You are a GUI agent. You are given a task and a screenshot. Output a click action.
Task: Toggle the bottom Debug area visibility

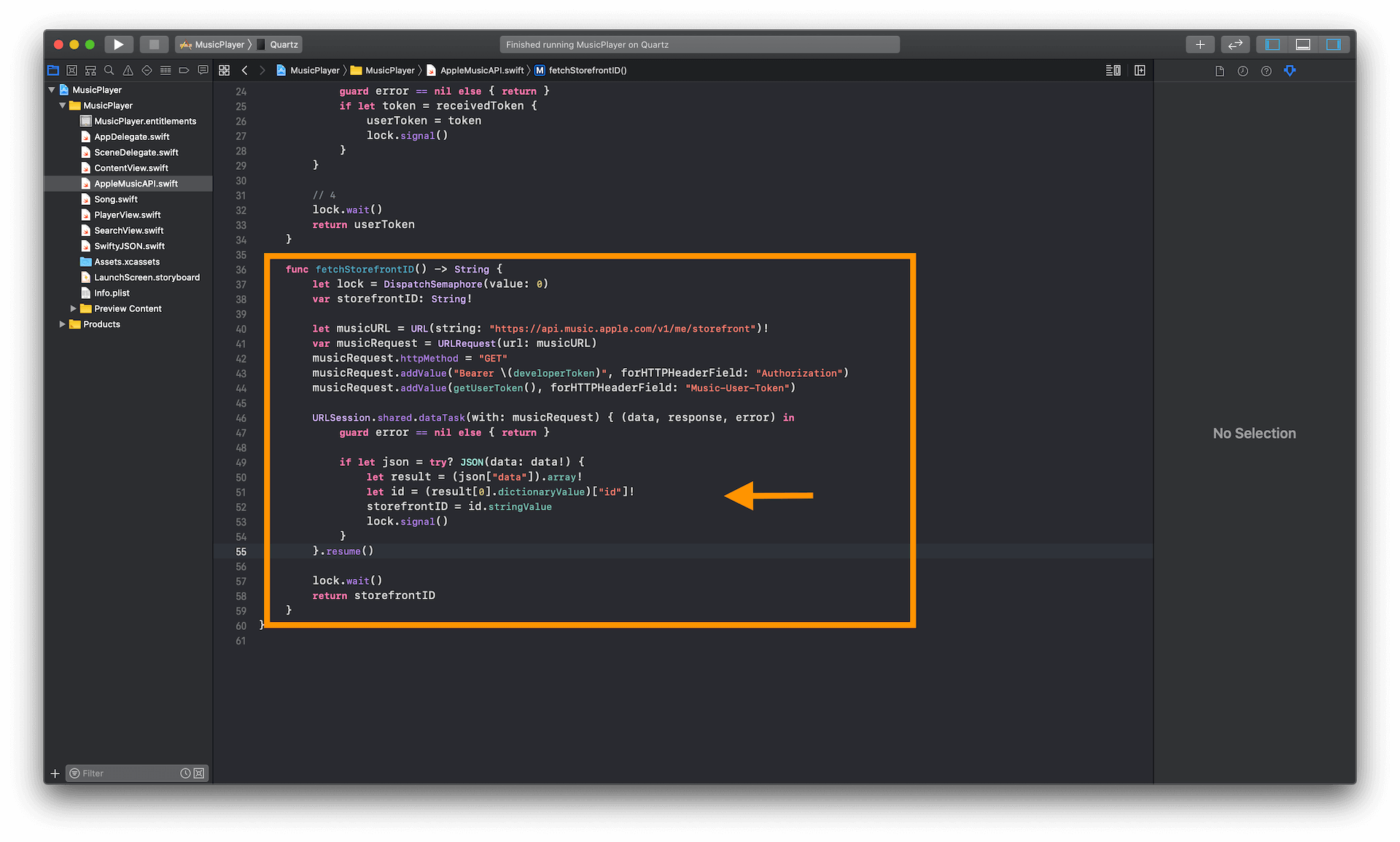click(x=1304, y=44)
